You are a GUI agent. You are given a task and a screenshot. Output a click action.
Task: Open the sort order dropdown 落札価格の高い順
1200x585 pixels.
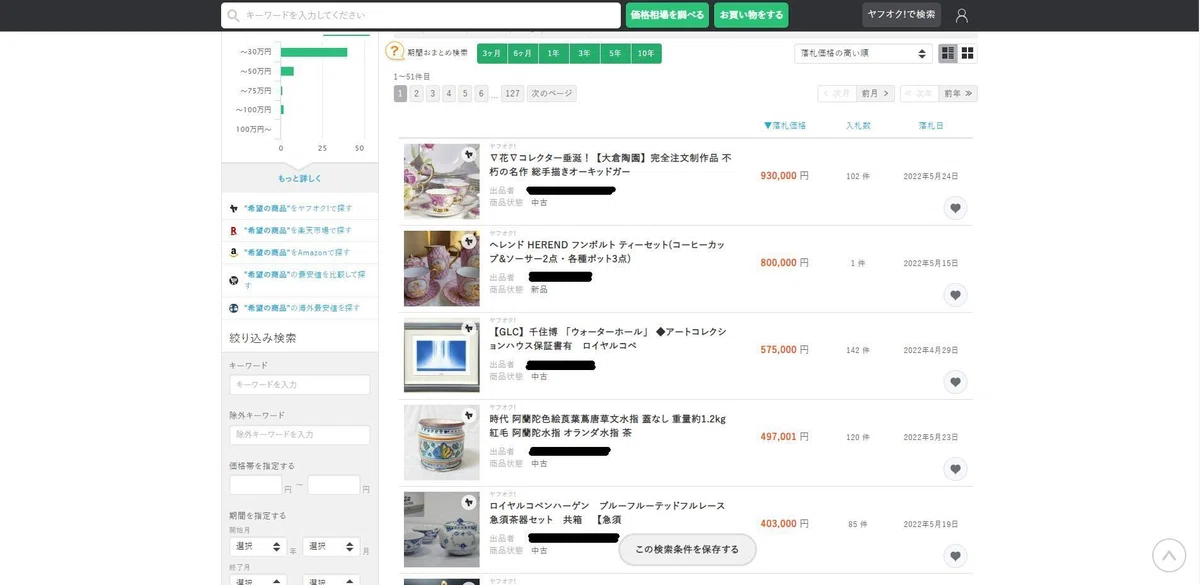863,53
